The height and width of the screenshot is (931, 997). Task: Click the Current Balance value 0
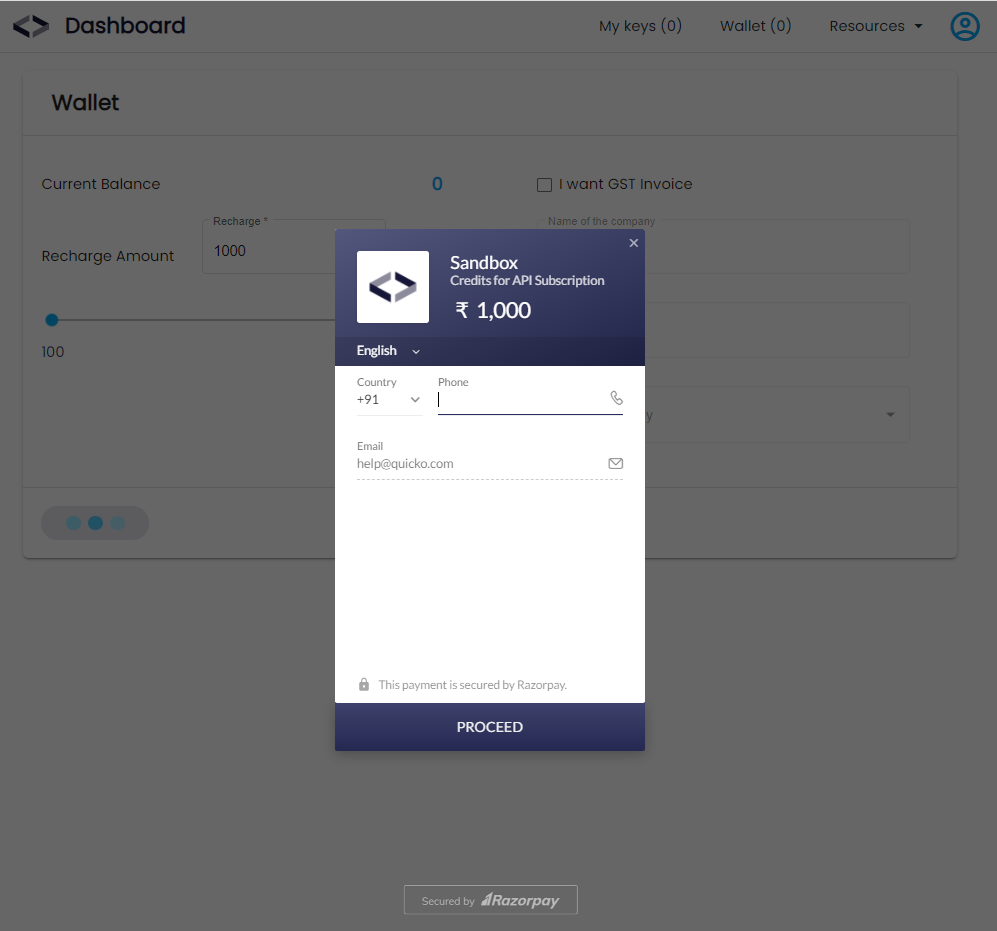pos(437,184)
